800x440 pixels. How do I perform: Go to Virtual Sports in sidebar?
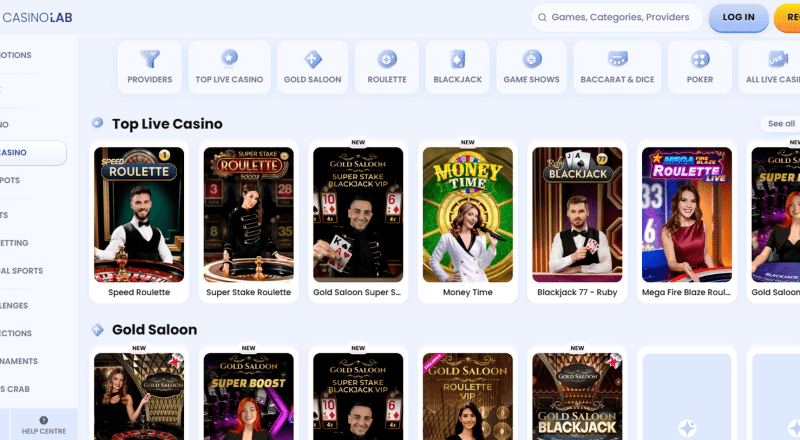[x=21, y=271]
